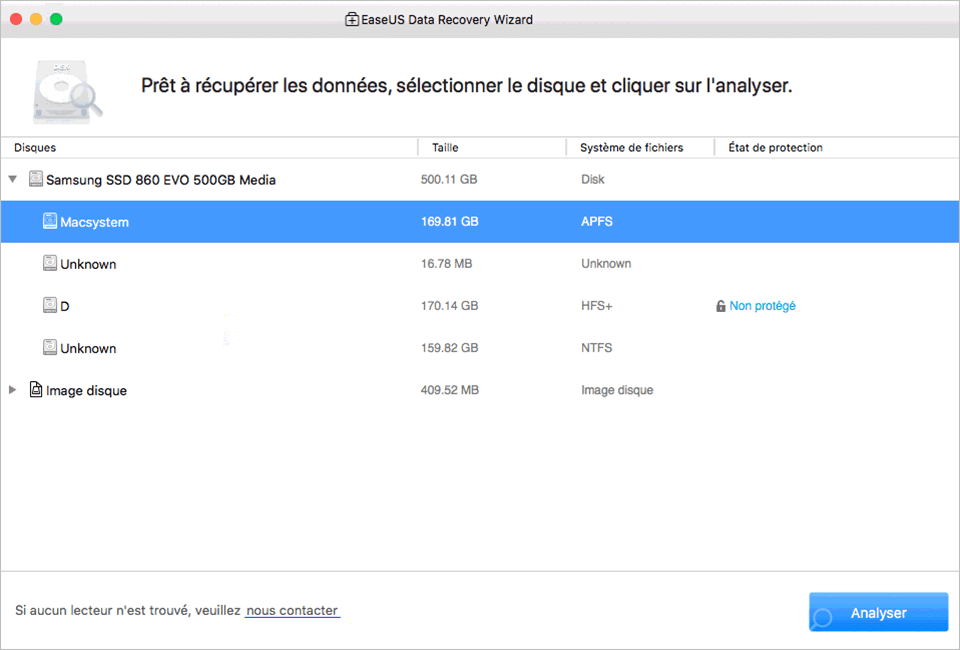Close the window with red button

[16, 20]
